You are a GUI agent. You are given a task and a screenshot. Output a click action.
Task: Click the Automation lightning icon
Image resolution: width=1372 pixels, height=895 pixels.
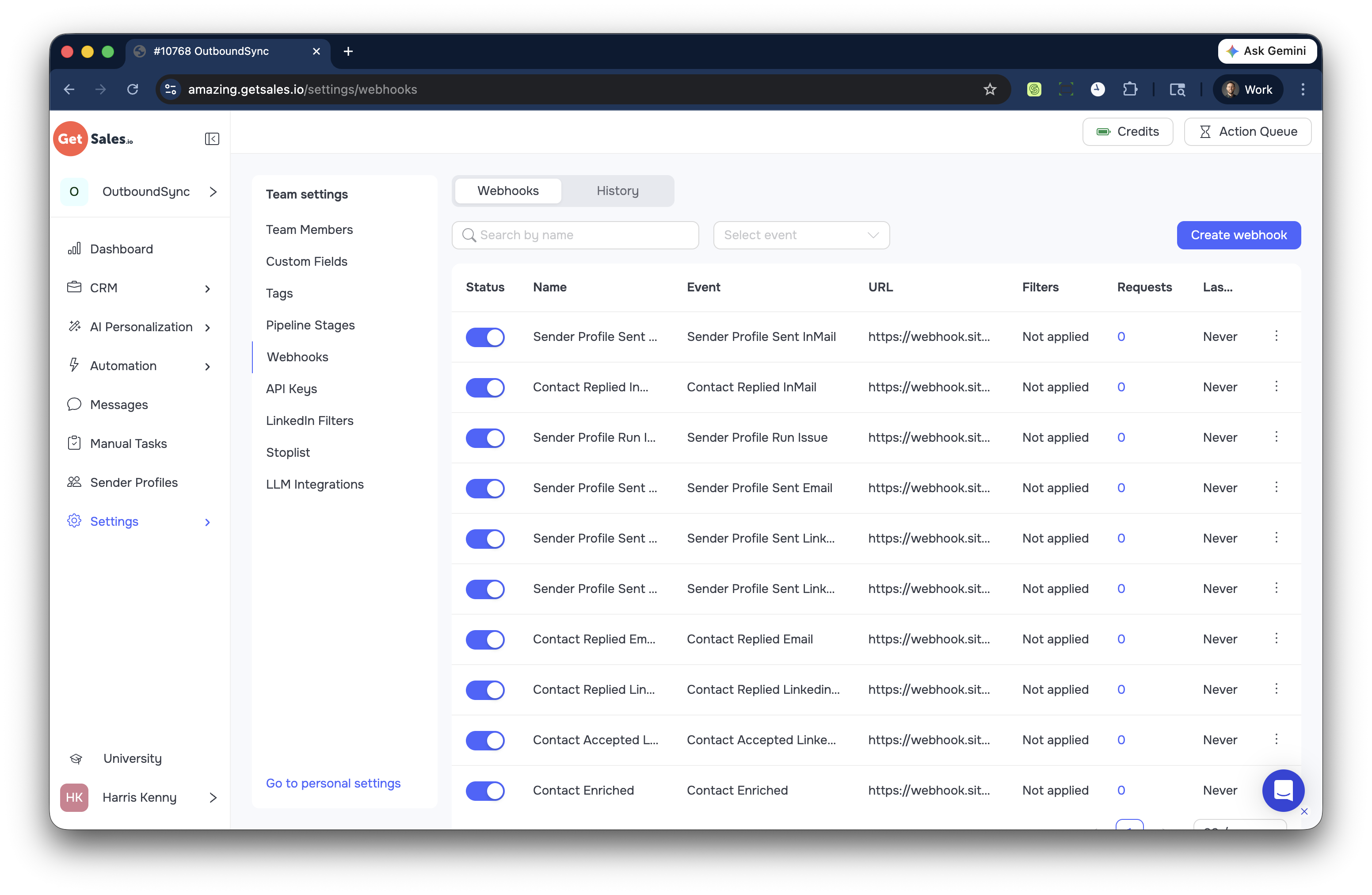click(x=74, y=365)
